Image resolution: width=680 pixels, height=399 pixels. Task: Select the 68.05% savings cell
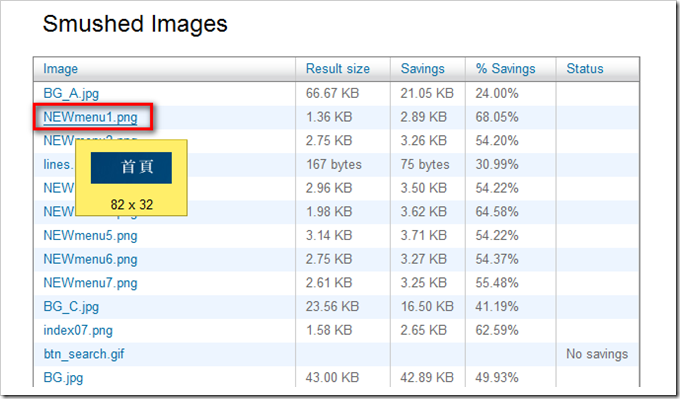[497, 117]
